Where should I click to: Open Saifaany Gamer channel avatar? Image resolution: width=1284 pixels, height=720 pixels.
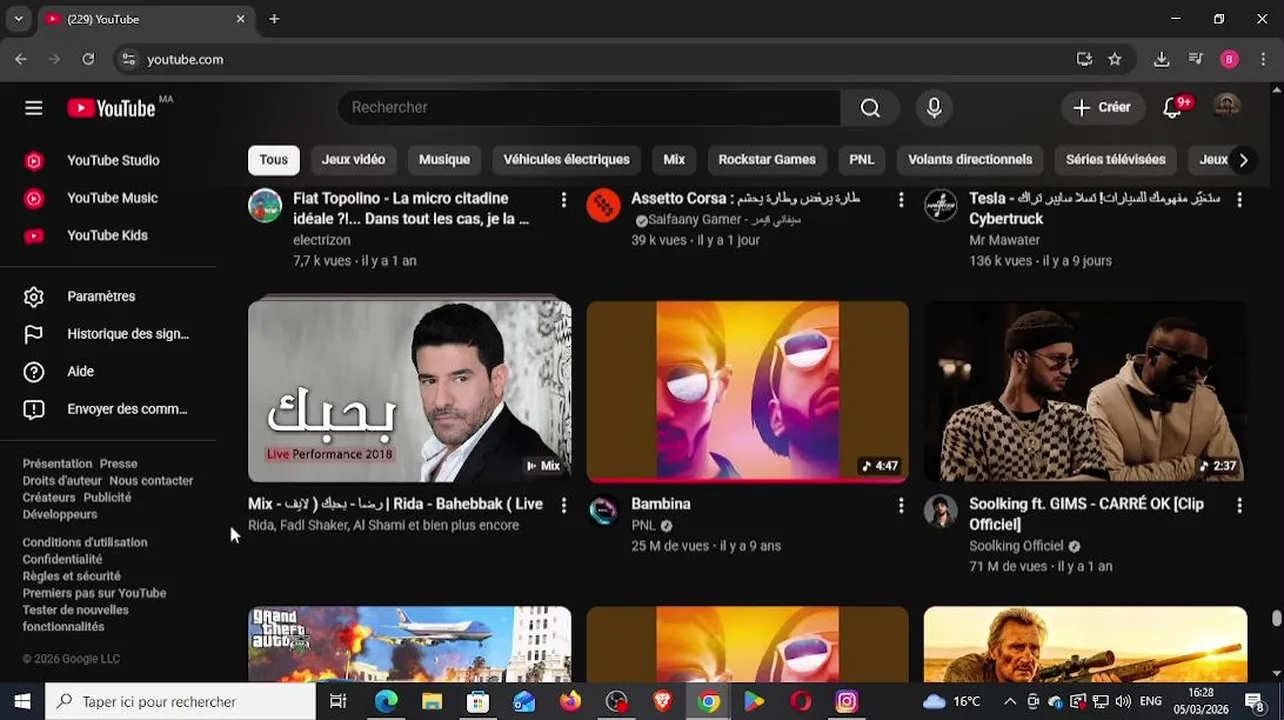coord(603,205)
